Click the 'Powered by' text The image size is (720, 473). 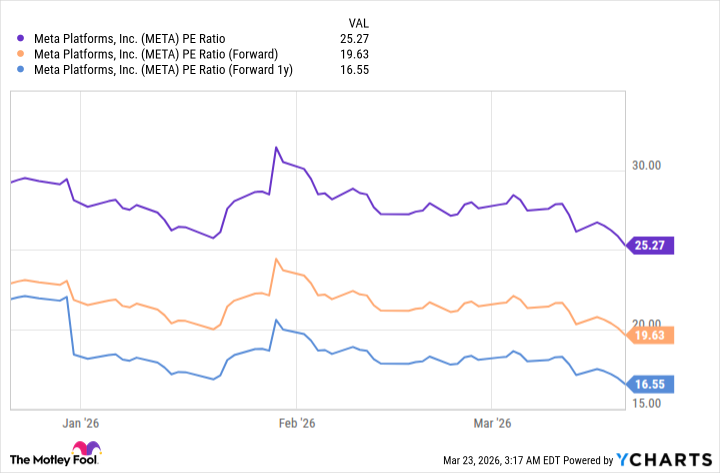click(589, 460)
